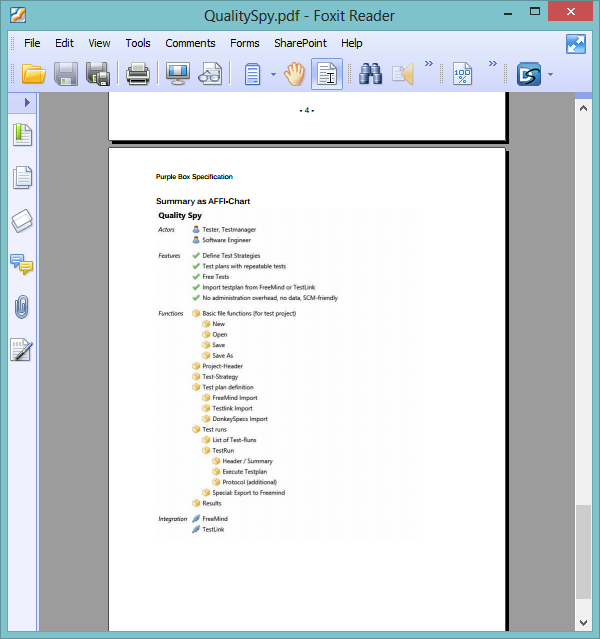Click the vertical scrollbar thumb
Viewport: 600px width, 639px height.
click(583, 552)
